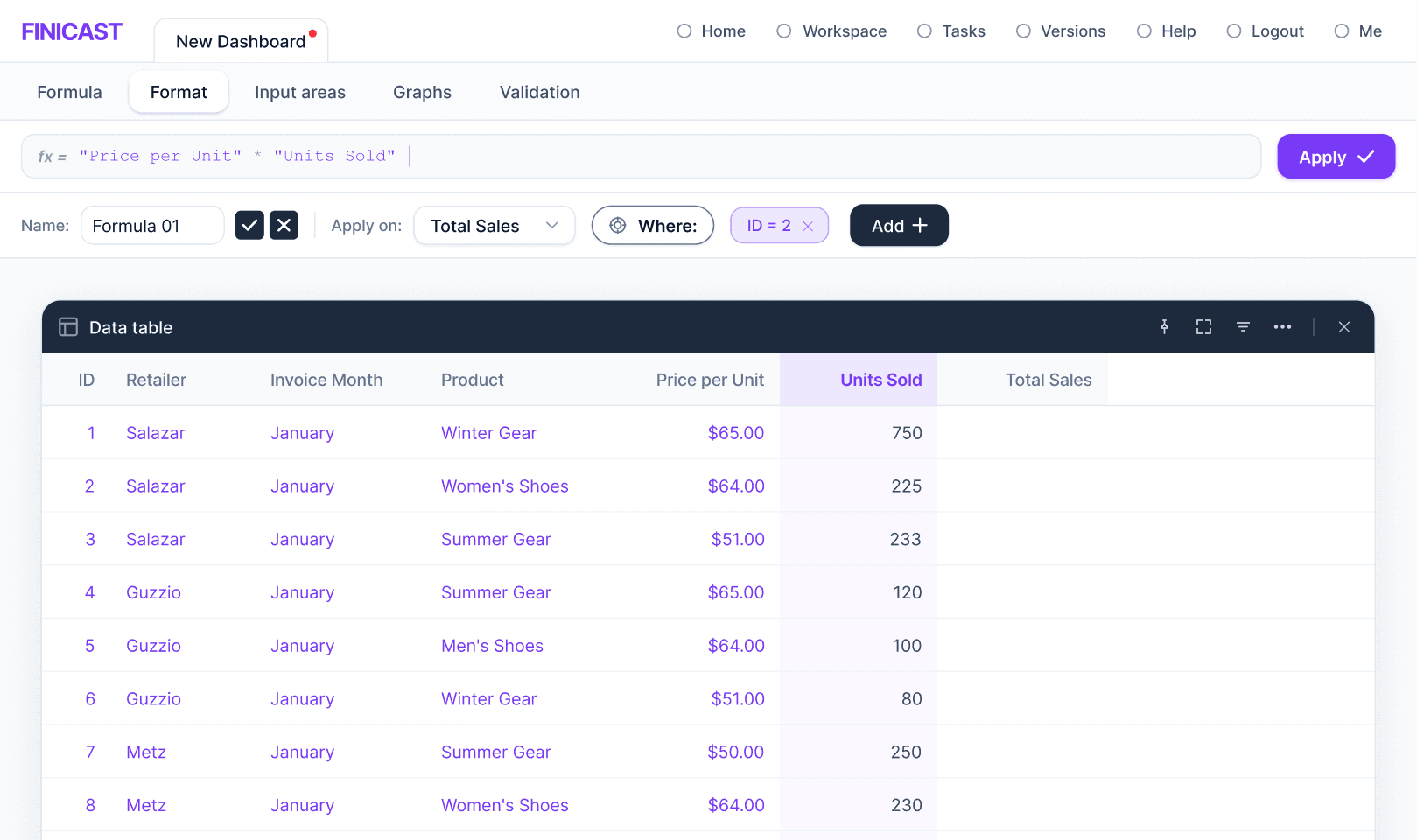The width and height of the screenshot is (1417, 840).
Task: Open the Validation tab
Action: pyautogui.click(x=539, y=92)
